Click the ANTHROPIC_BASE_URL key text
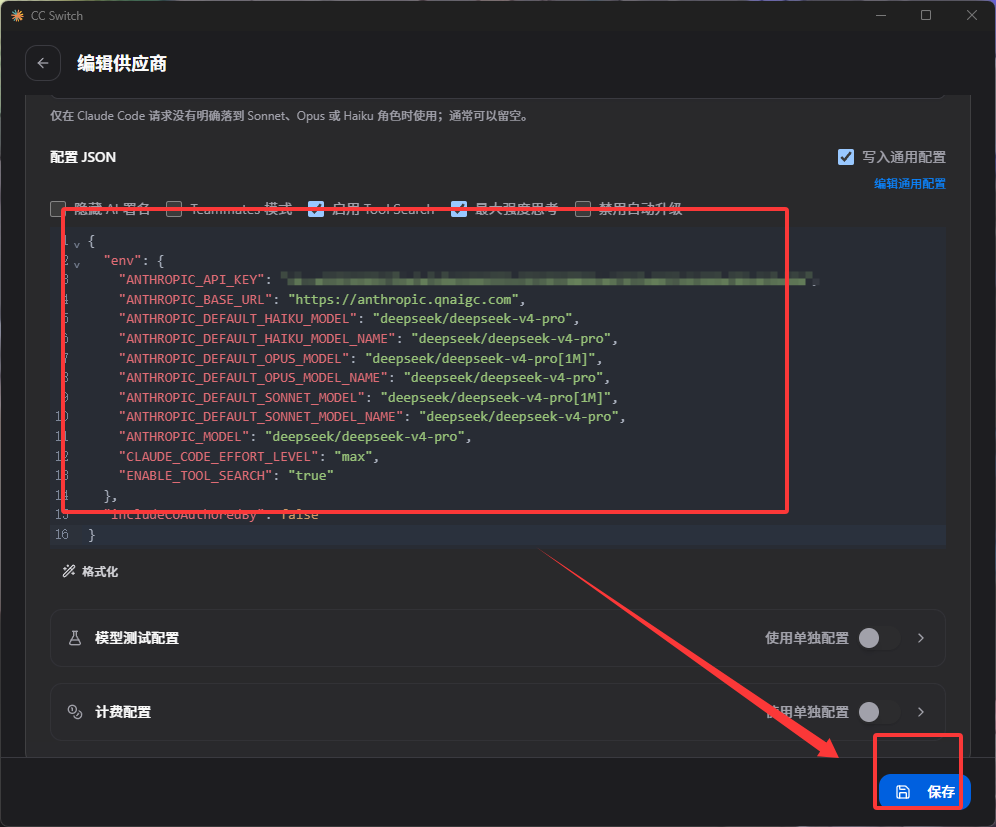996x827 pixels. 195,299
